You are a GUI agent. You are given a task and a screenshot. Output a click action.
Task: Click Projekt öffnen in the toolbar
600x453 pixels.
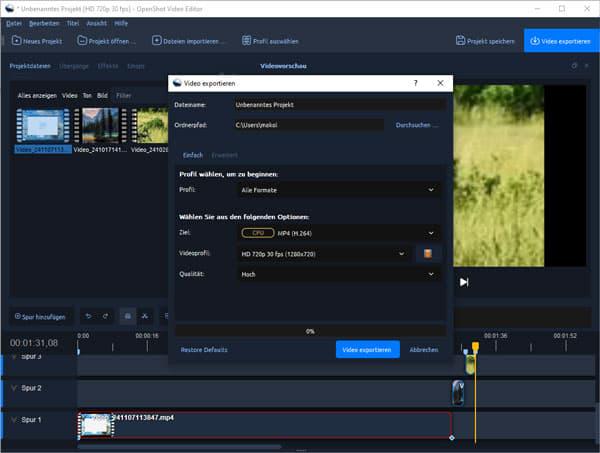pos(106,41)
